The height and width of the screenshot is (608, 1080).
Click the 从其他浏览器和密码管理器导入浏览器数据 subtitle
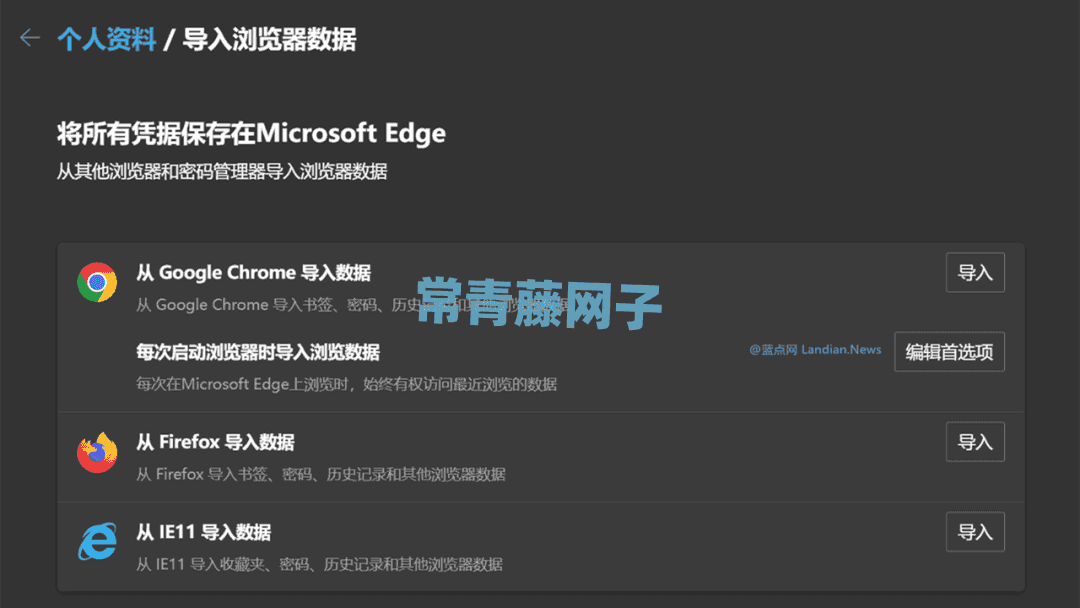tap(222, 171)
